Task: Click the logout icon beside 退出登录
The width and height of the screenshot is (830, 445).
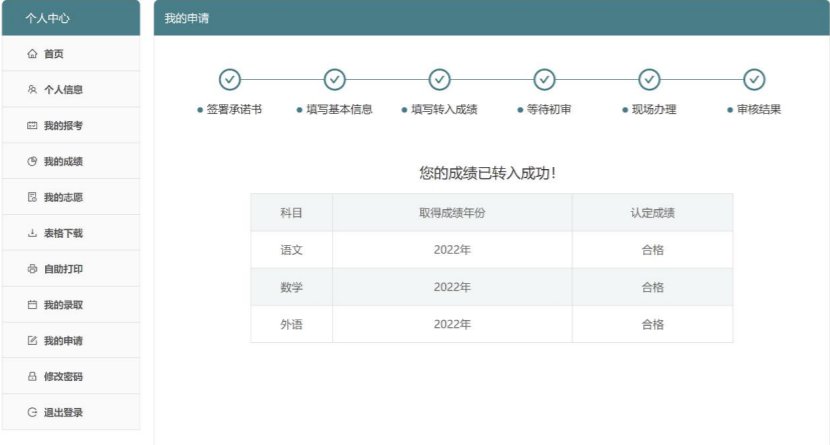Action: (32, 413)
